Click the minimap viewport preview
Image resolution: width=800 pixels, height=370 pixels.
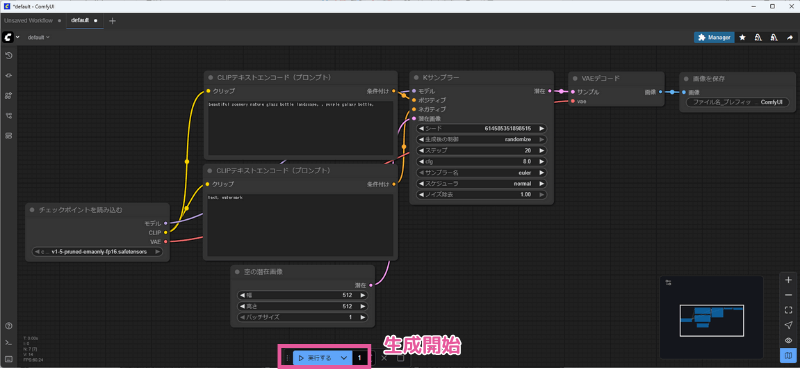(711, 320)
